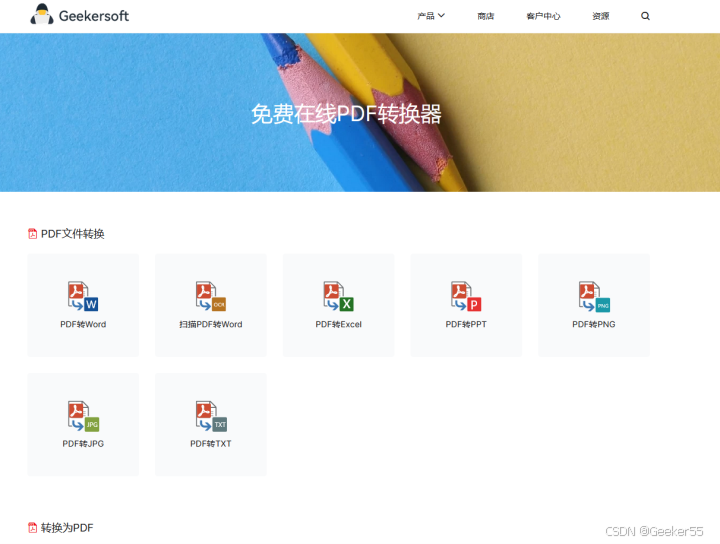
Task: Open the PDF转Excel label link
Action: pos(338,324)
